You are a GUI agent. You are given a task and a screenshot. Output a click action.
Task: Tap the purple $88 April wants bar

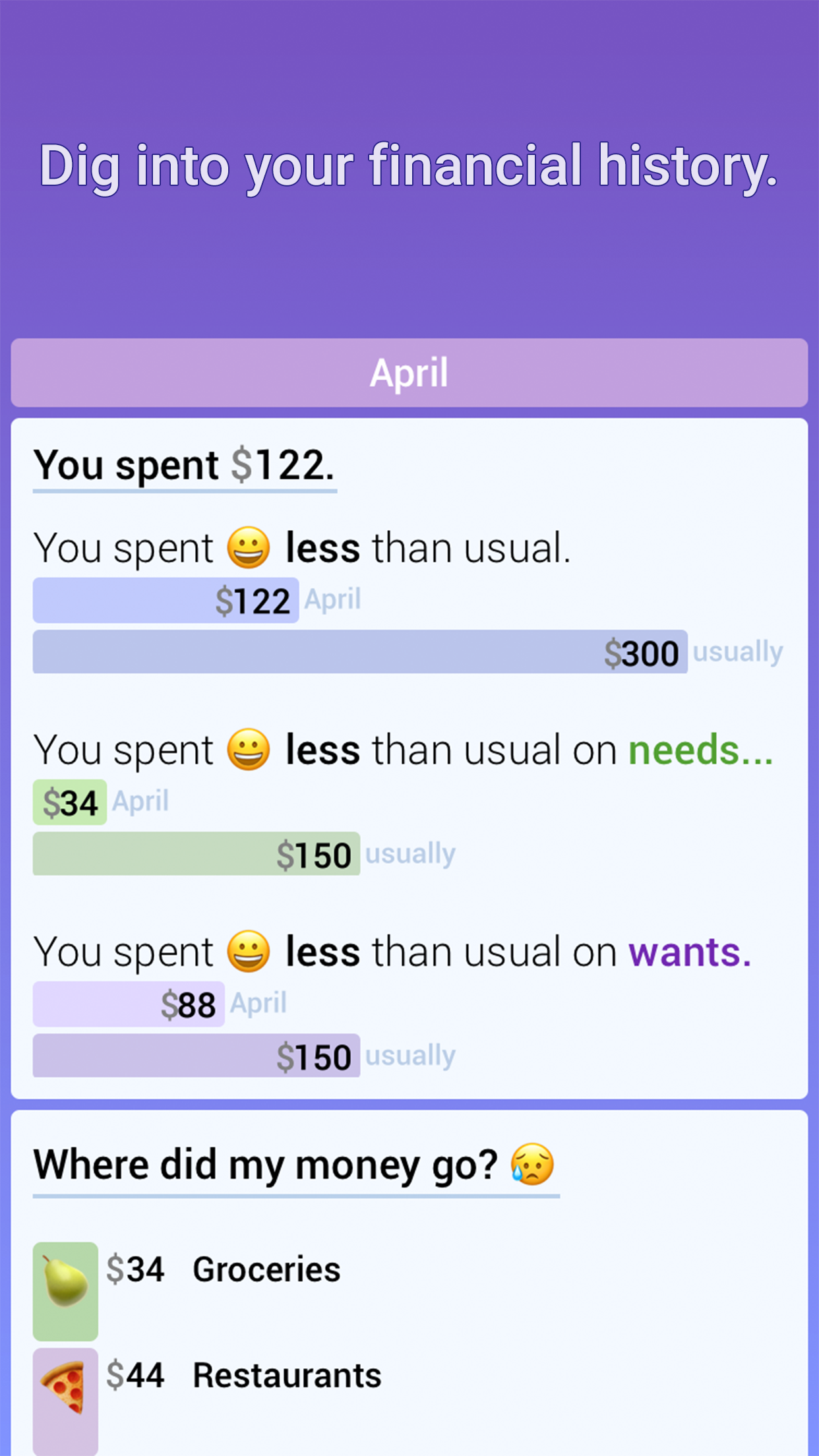[x=129, y=1004]
